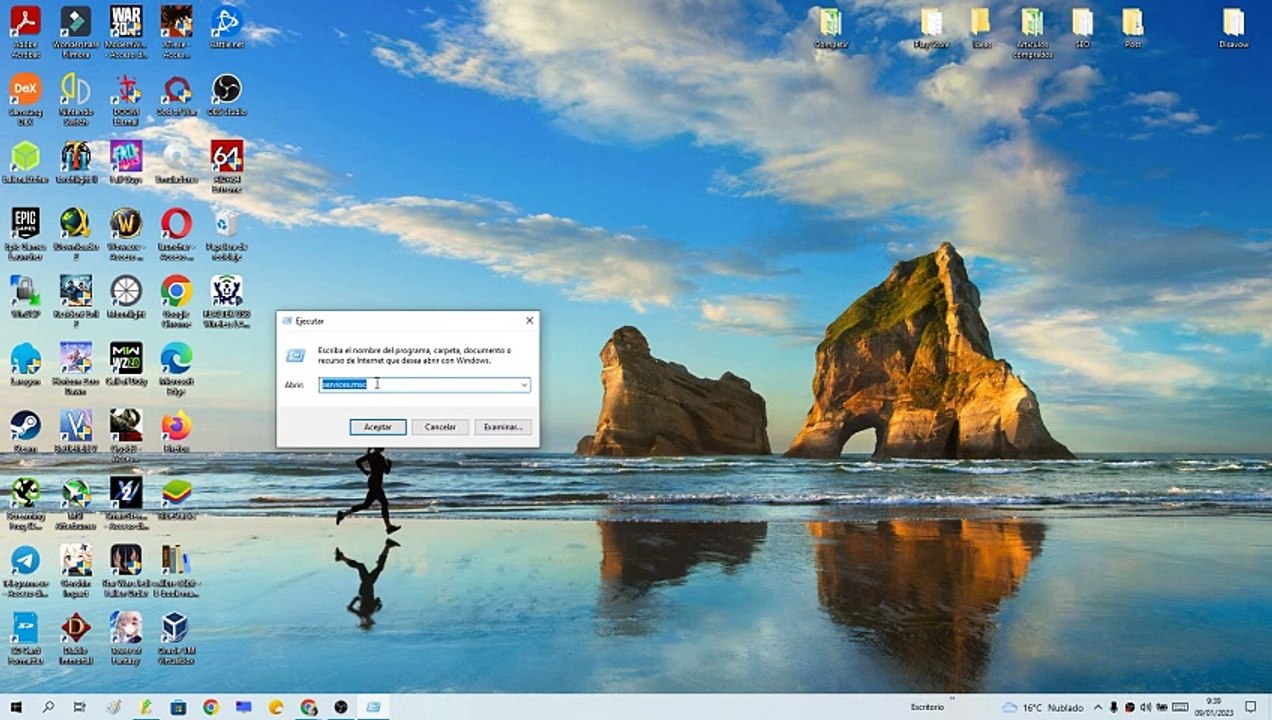
Task: Open the OBS Studio desktop icon
Action: click(227, 94)
